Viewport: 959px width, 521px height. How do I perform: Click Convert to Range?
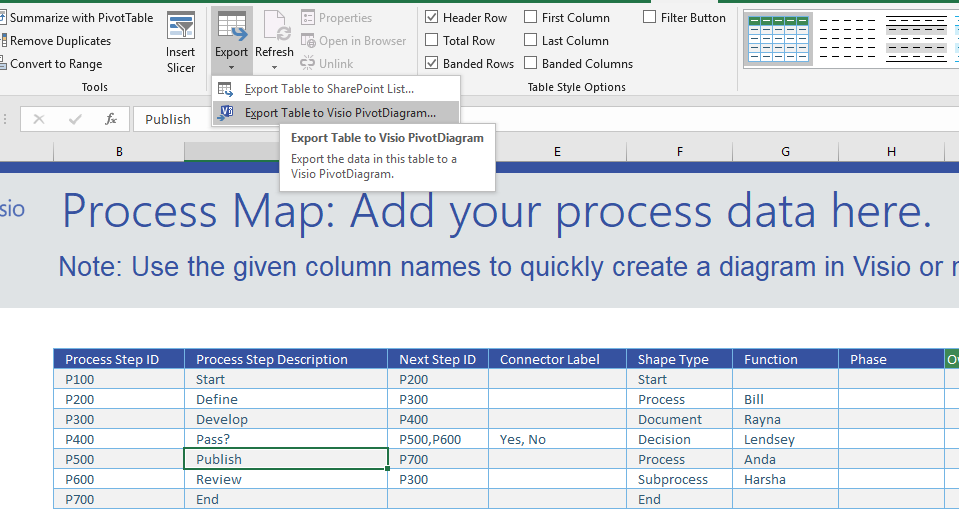point(56,64)
